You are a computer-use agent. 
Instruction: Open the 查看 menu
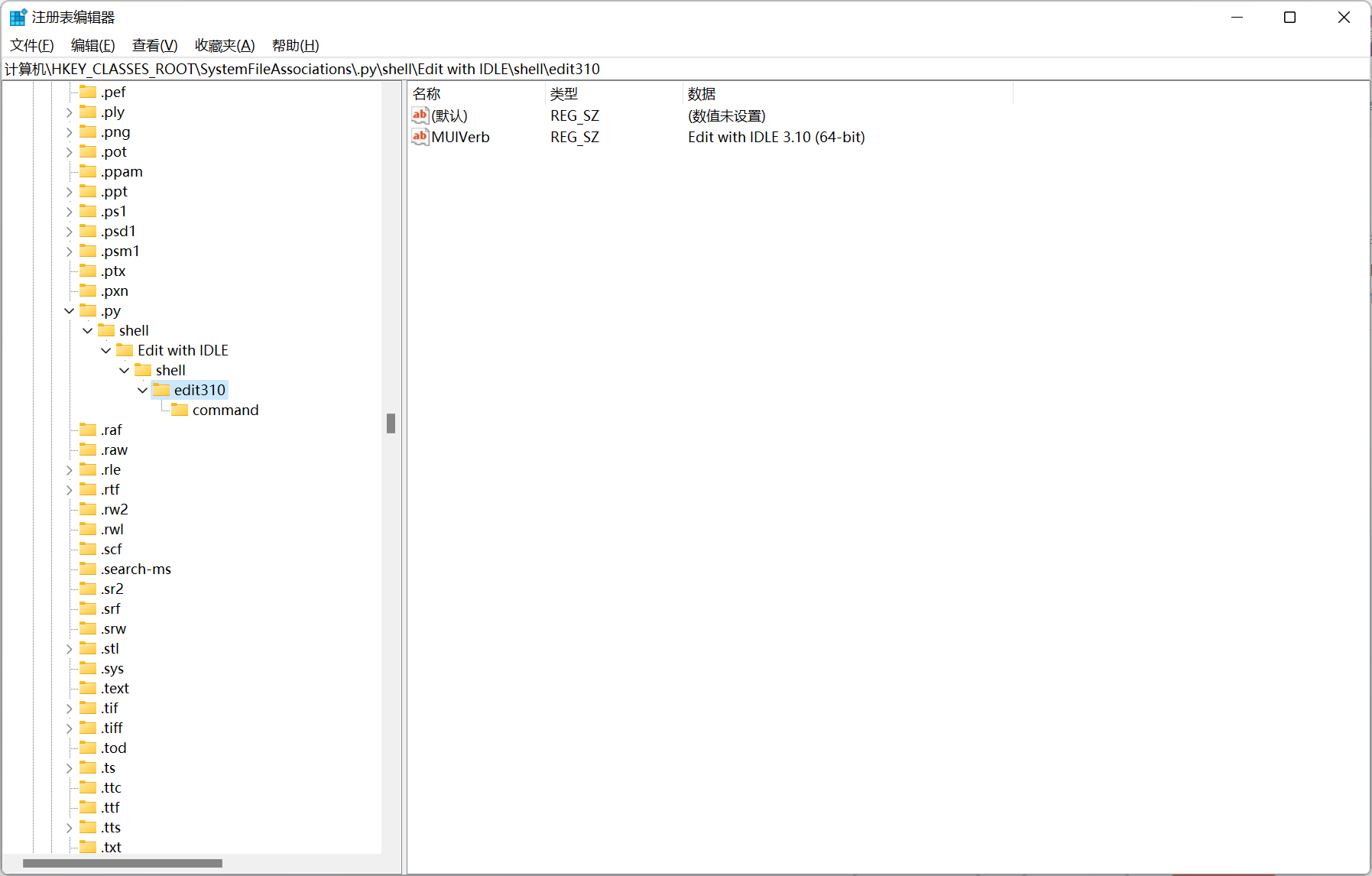point(154,45)
